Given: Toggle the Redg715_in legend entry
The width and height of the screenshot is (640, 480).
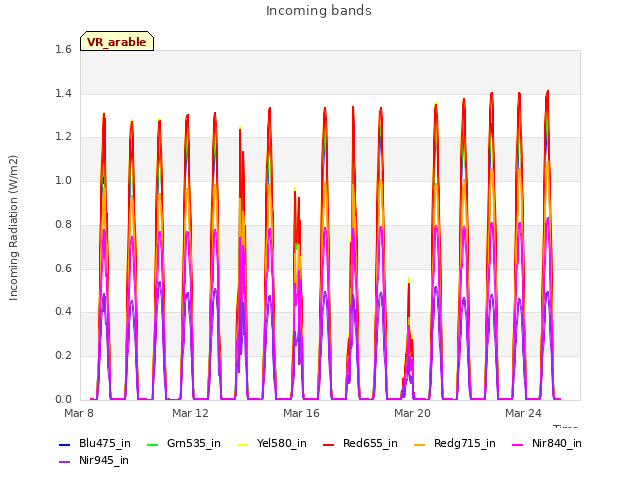Looking at the screenshot, I should pos(455,444).
